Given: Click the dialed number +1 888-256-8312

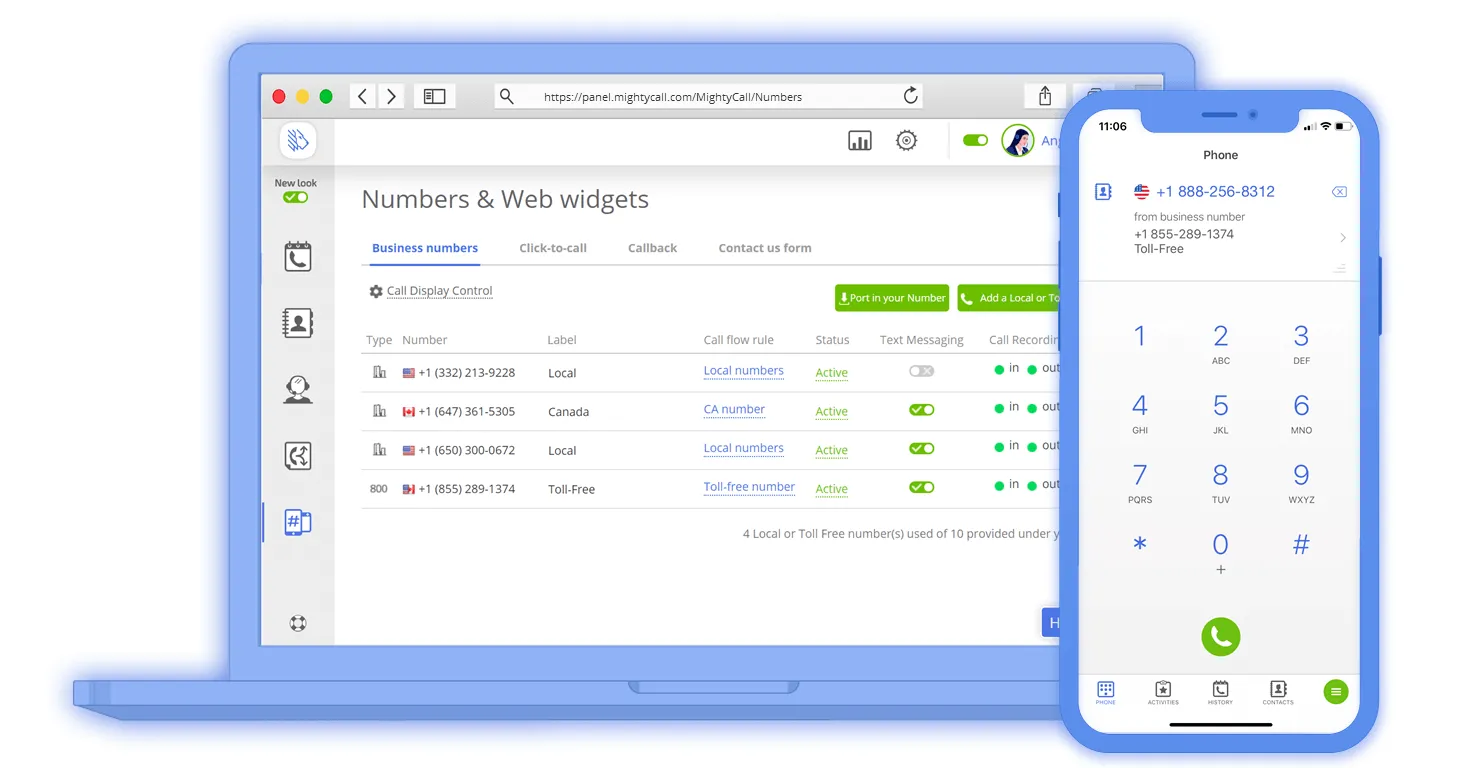Looking at the screenshot, I should [1215, 192].
